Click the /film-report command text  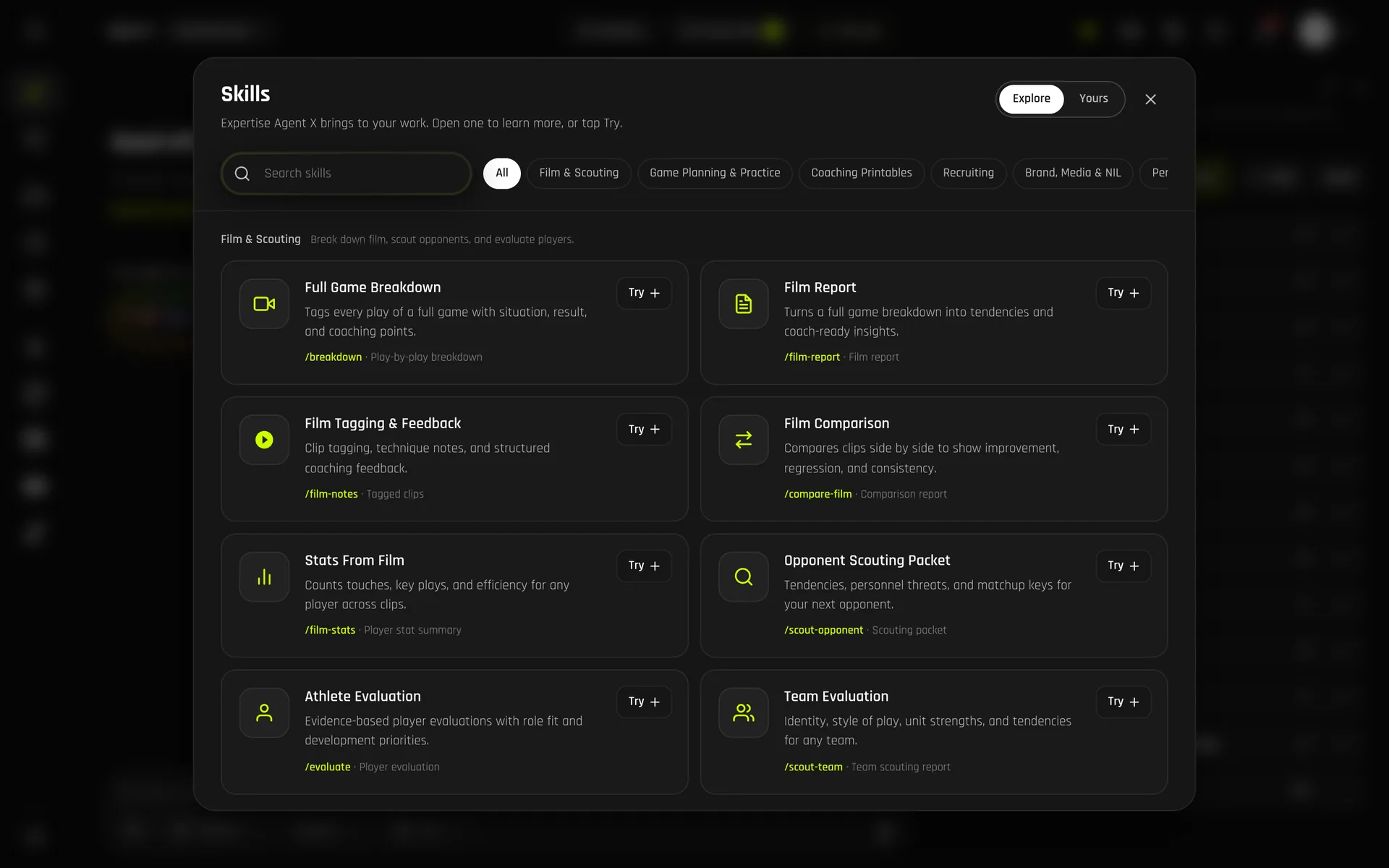click(x=812, y=357)
